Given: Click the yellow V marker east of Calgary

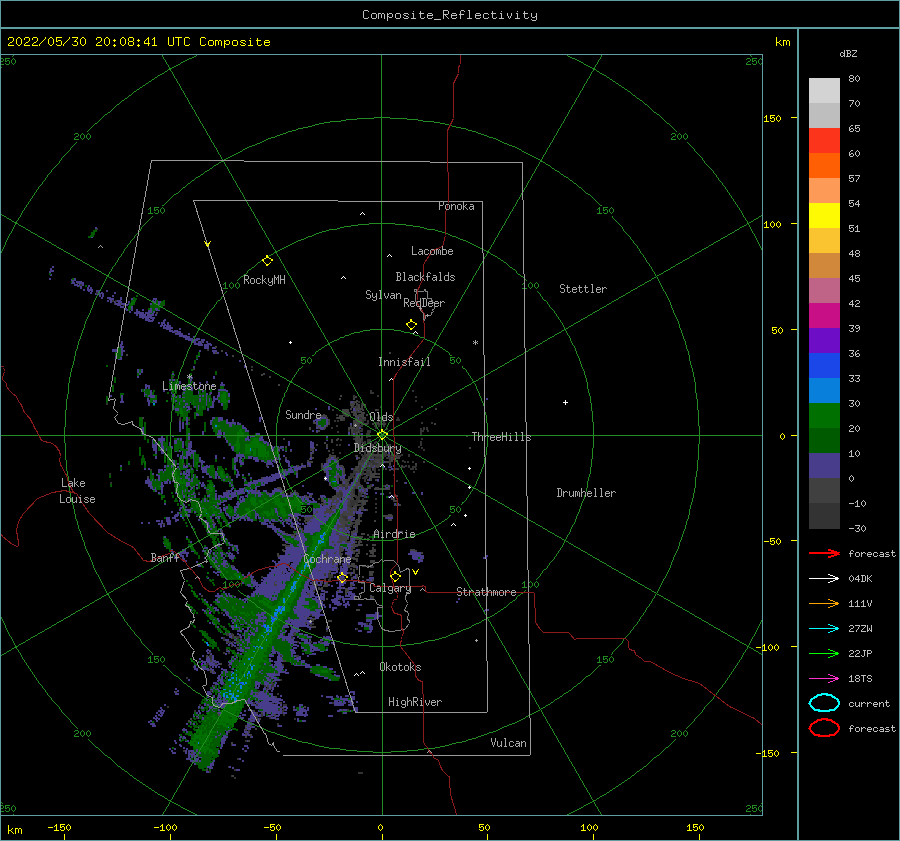Looking at the screenshot, I should point(416,572).
